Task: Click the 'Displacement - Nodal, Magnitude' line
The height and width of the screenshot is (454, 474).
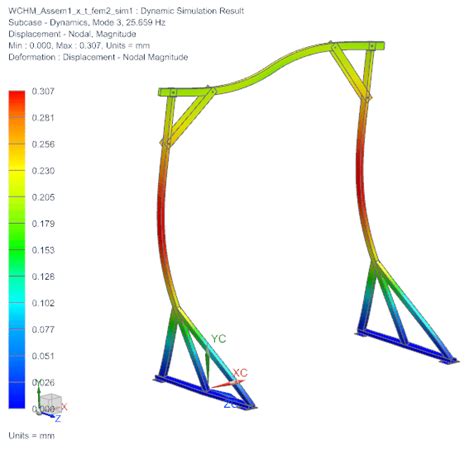Action: click(x=72, y=34)
